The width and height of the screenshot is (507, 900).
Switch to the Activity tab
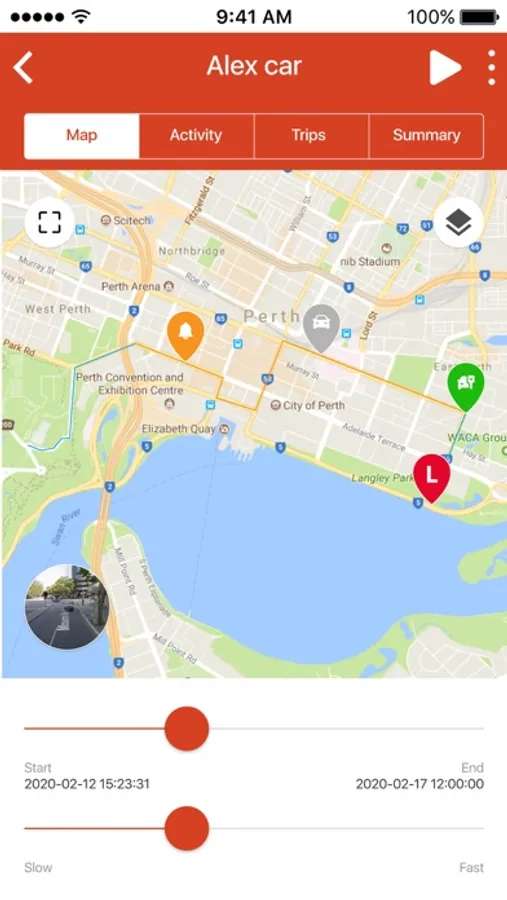point(196,135)
